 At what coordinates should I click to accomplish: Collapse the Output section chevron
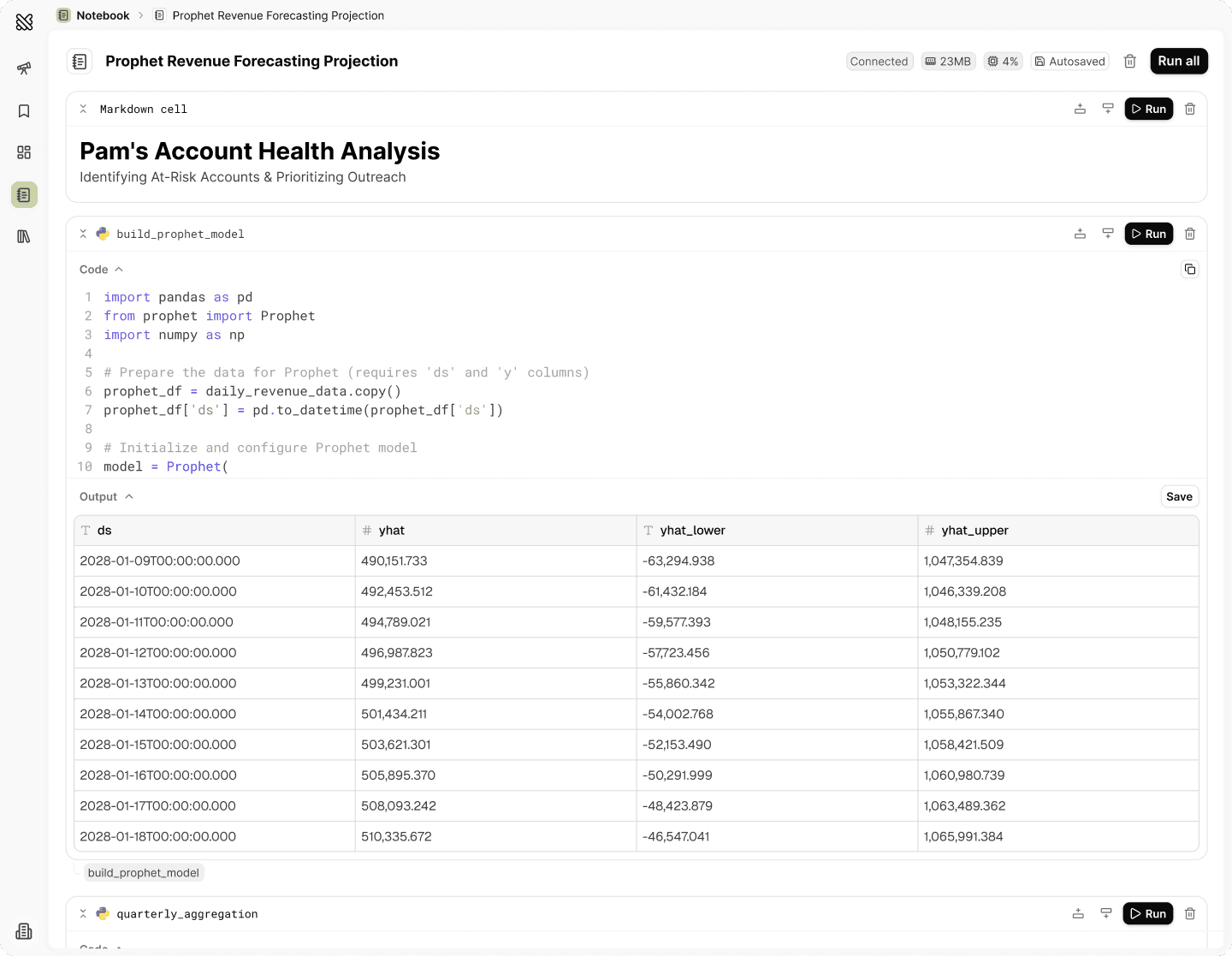(129, 496)
